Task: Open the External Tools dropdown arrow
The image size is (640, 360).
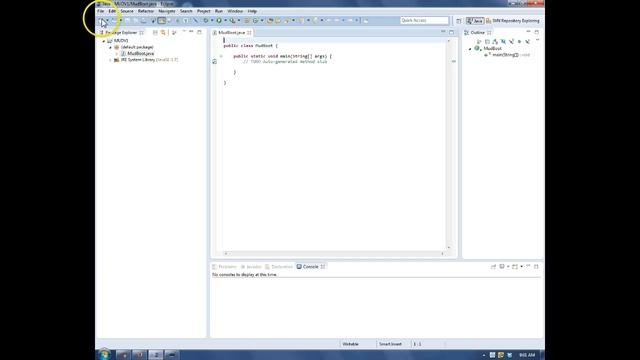Action: [239, 20]
